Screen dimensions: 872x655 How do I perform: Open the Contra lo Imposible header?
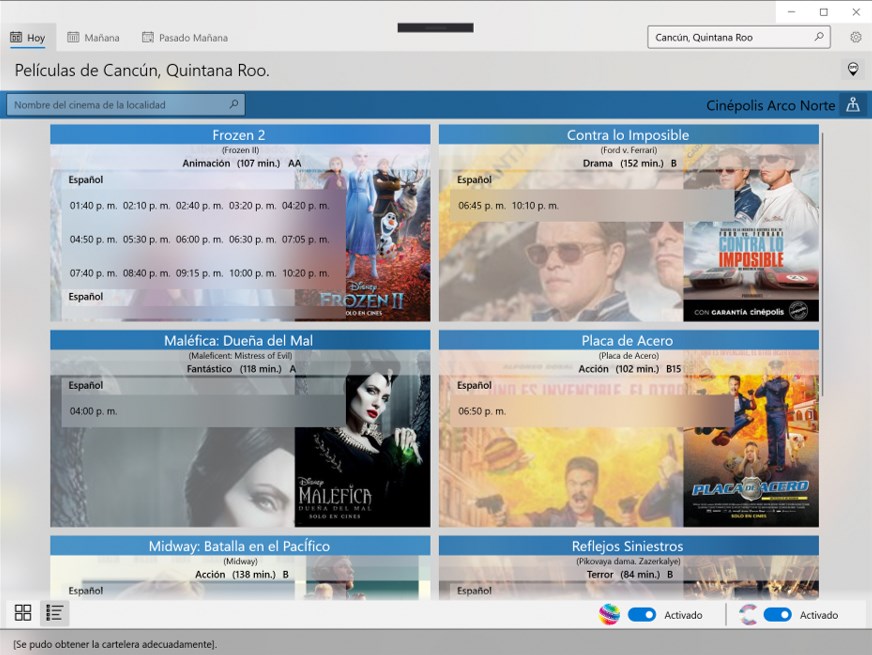628,135
